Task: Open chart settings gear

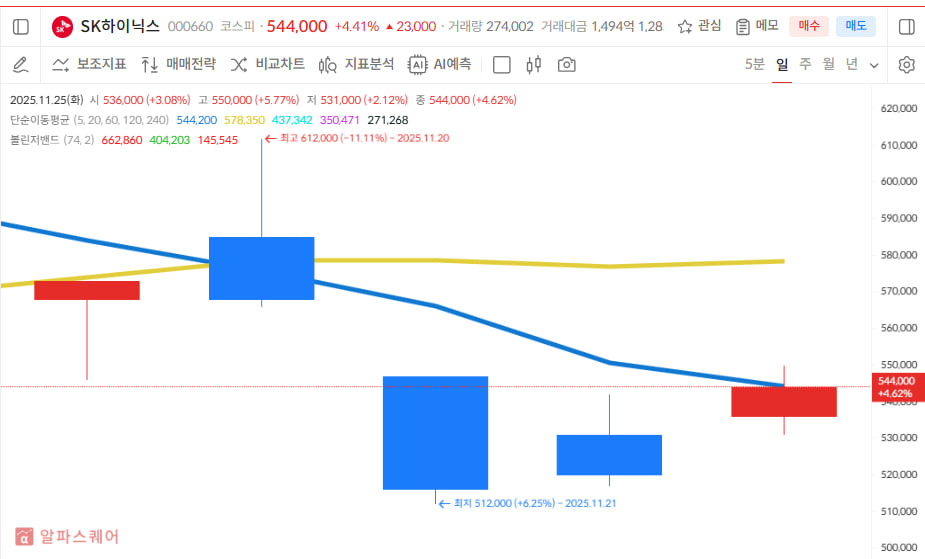Action: pyautogui.click(x=906, y=65)
